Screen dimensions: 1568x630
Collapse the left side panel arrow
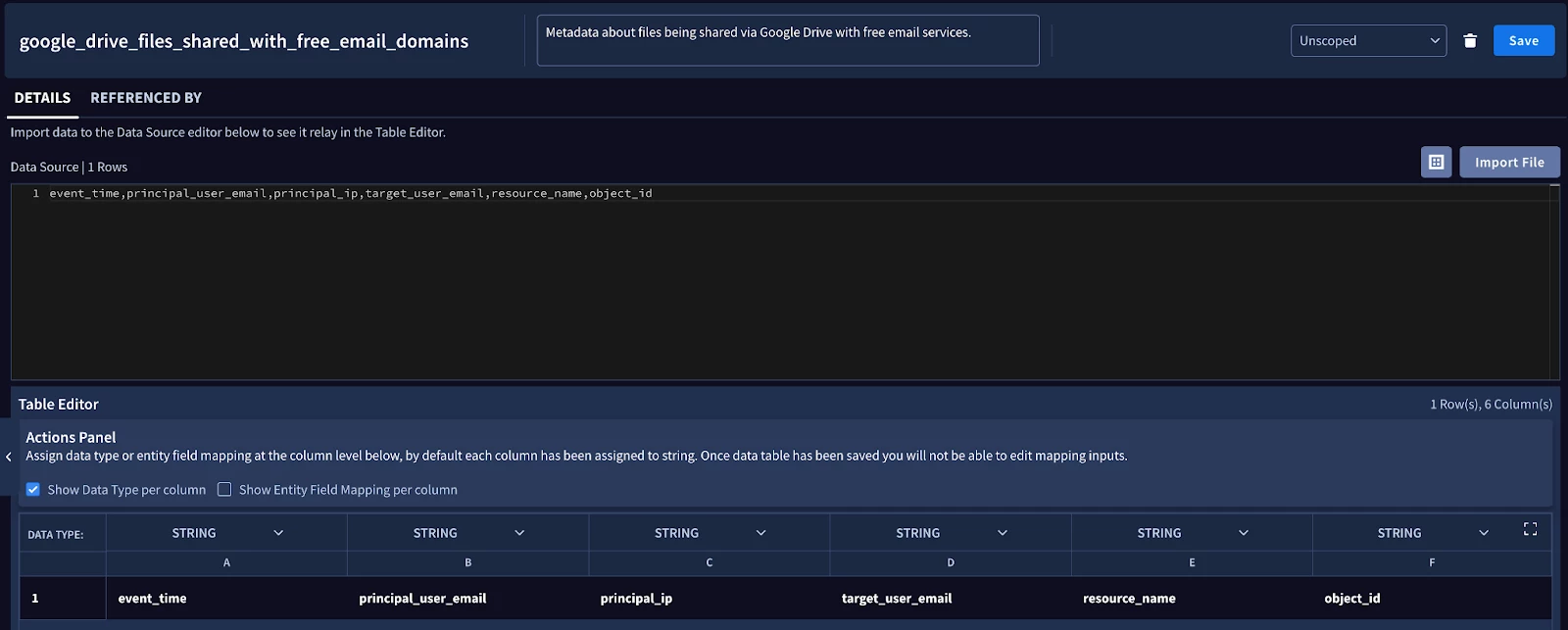pyautogui.click(x=9, y=457)
